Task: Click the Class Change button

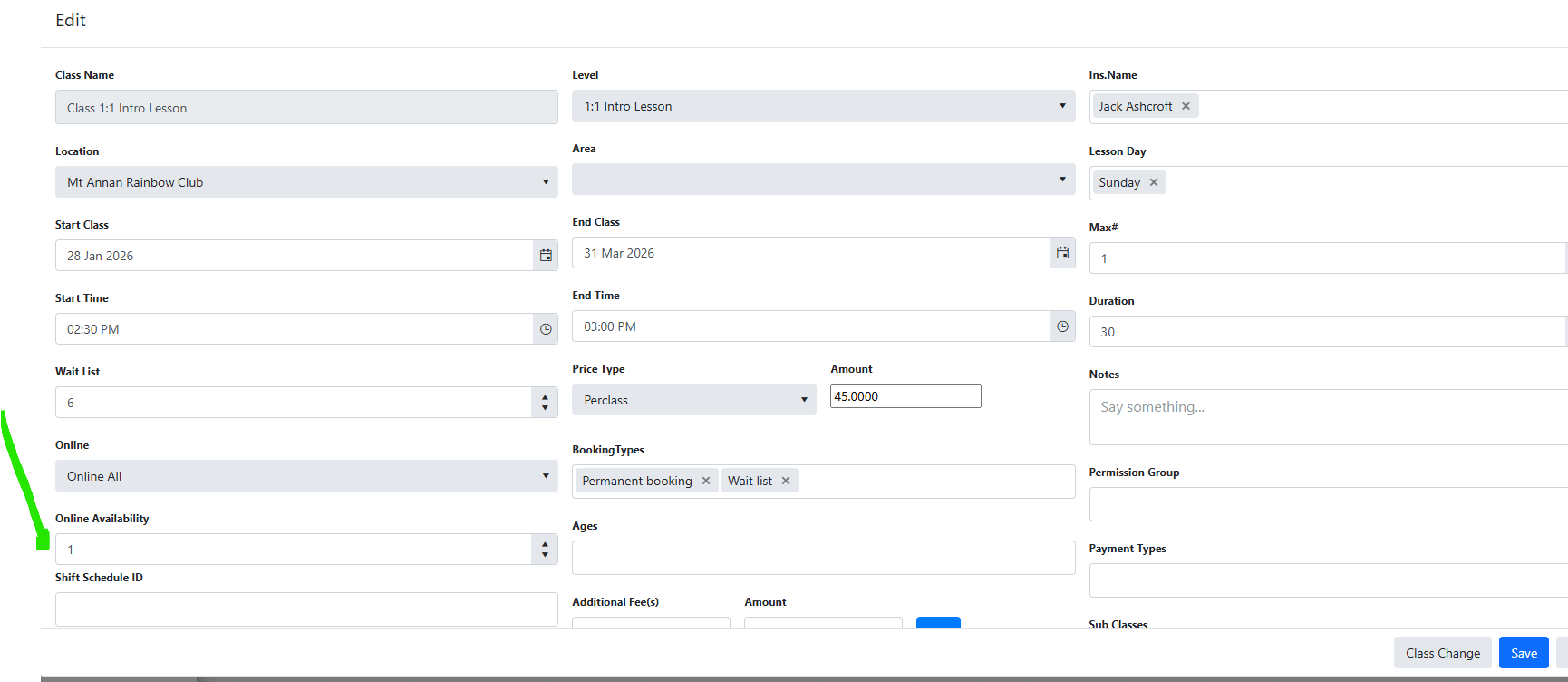Action: click(x=1442, y=653)
